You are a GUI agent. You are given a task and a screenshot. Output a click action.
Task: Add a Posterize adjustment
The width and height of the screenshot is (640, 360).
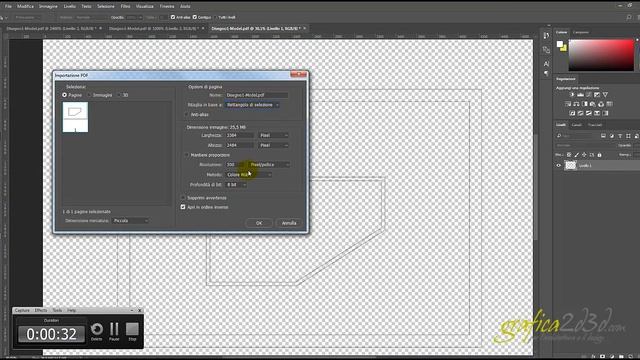tap(580, 113)
